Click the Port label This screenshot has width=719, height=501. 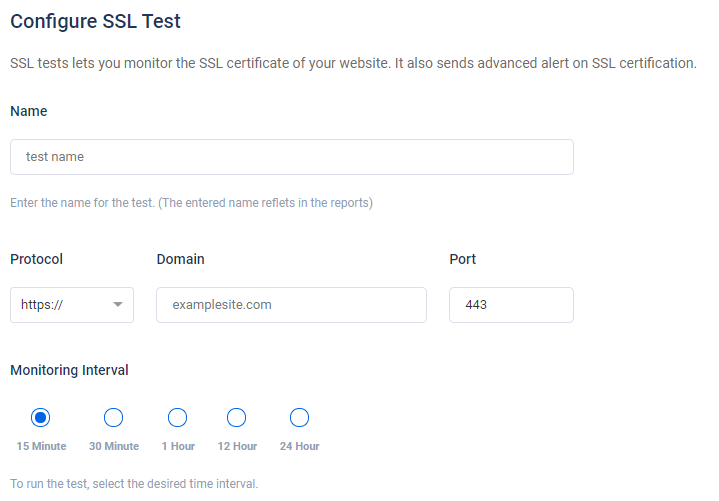coord(462,259)
